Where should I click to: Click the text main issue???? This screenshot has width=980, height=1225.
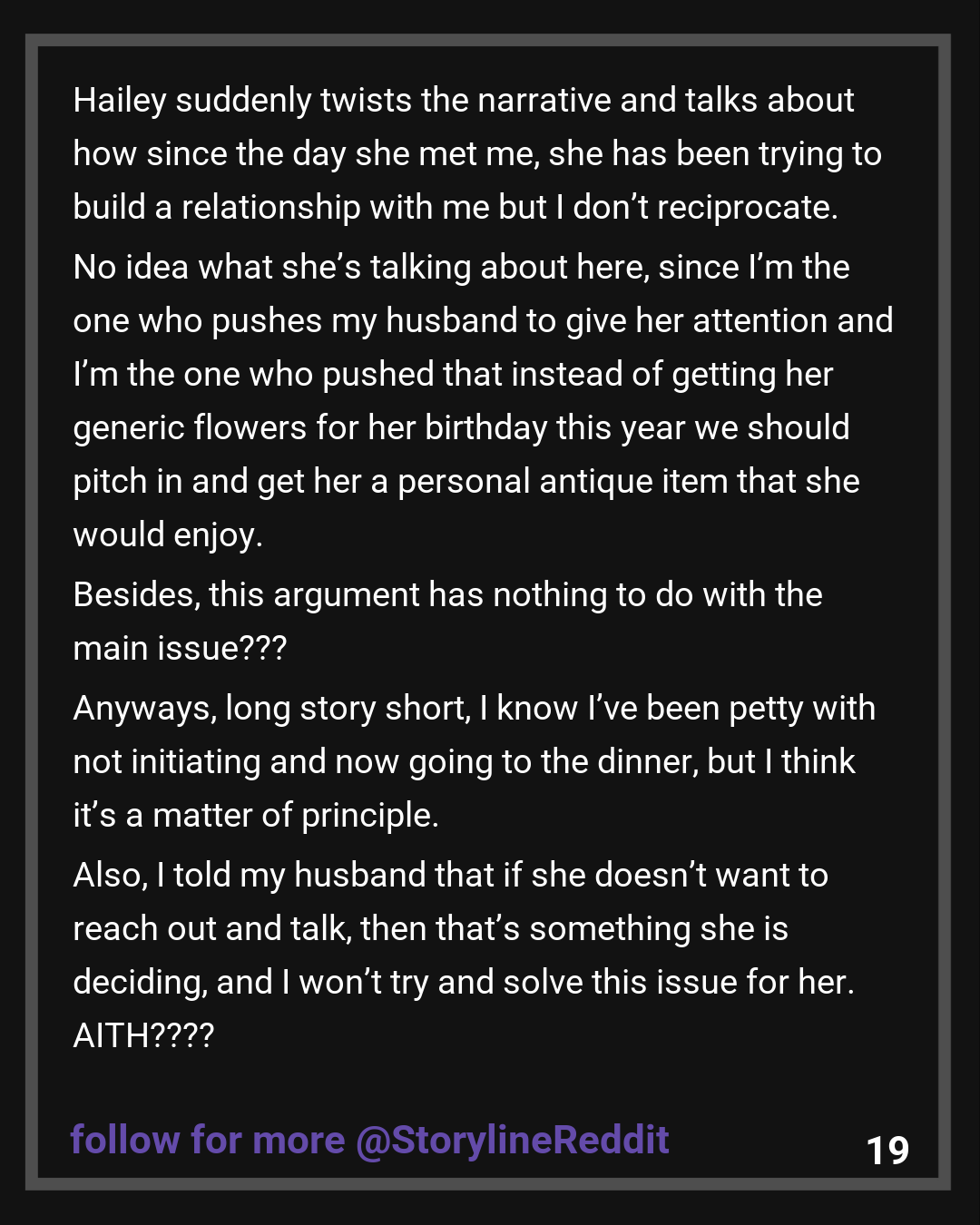tap(180, 649)
